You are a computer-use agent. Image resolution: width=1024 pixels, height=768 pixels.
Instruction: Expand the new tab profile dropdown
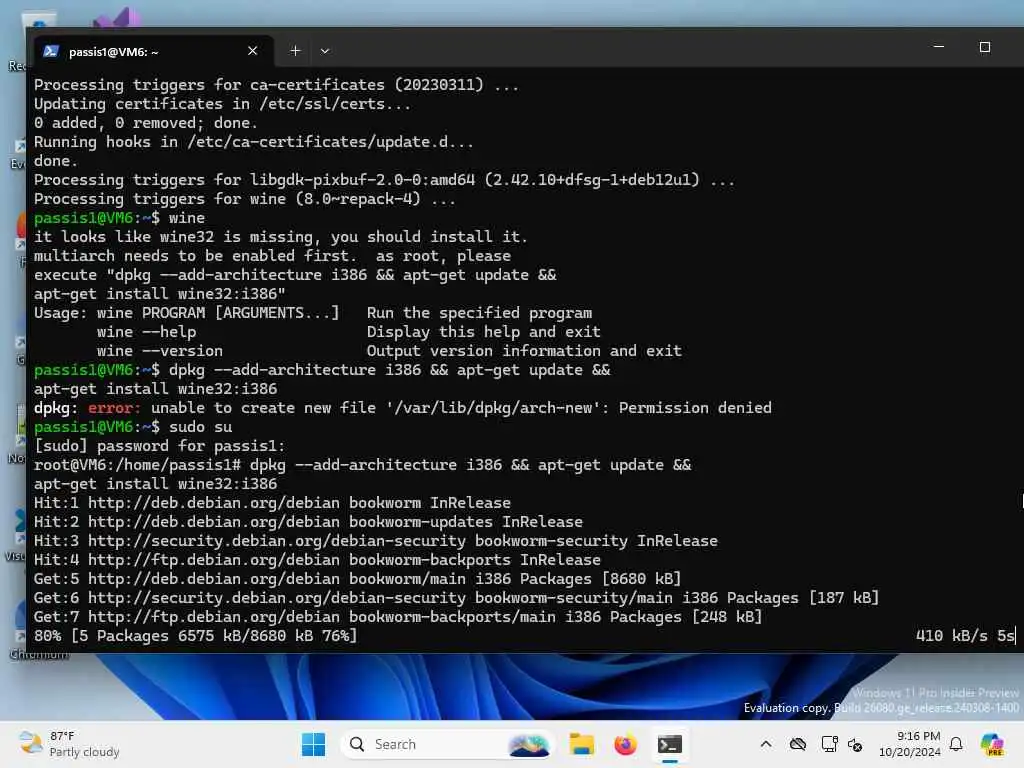click(x=325, y=51)
